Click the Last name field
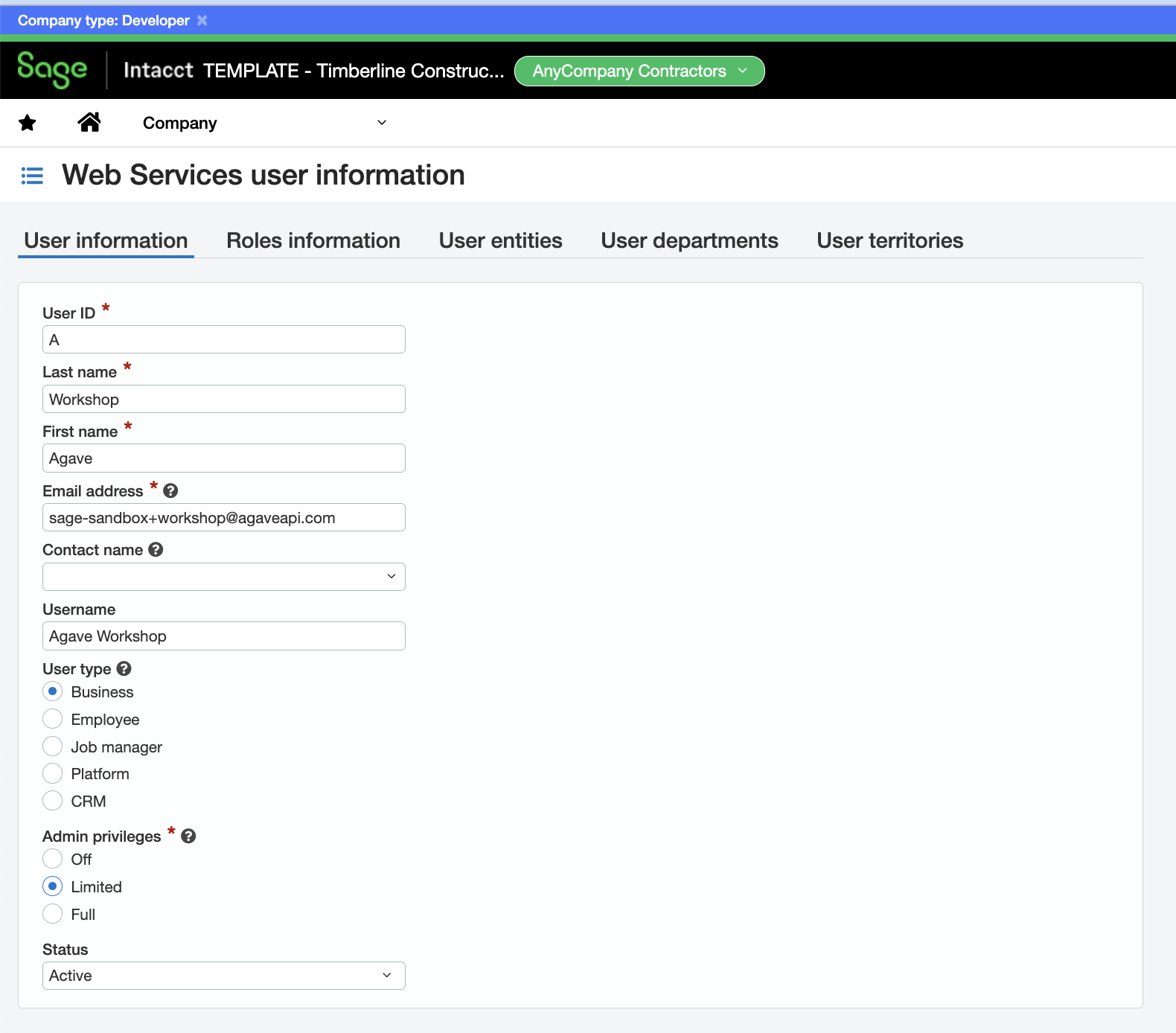 point(224,399)
